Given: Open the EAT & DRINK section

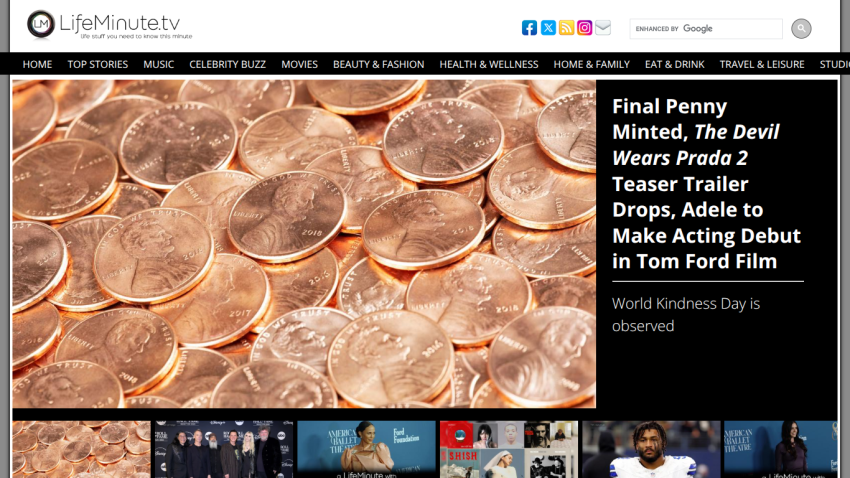Looking at the screenshot, I should pos(674,64).
